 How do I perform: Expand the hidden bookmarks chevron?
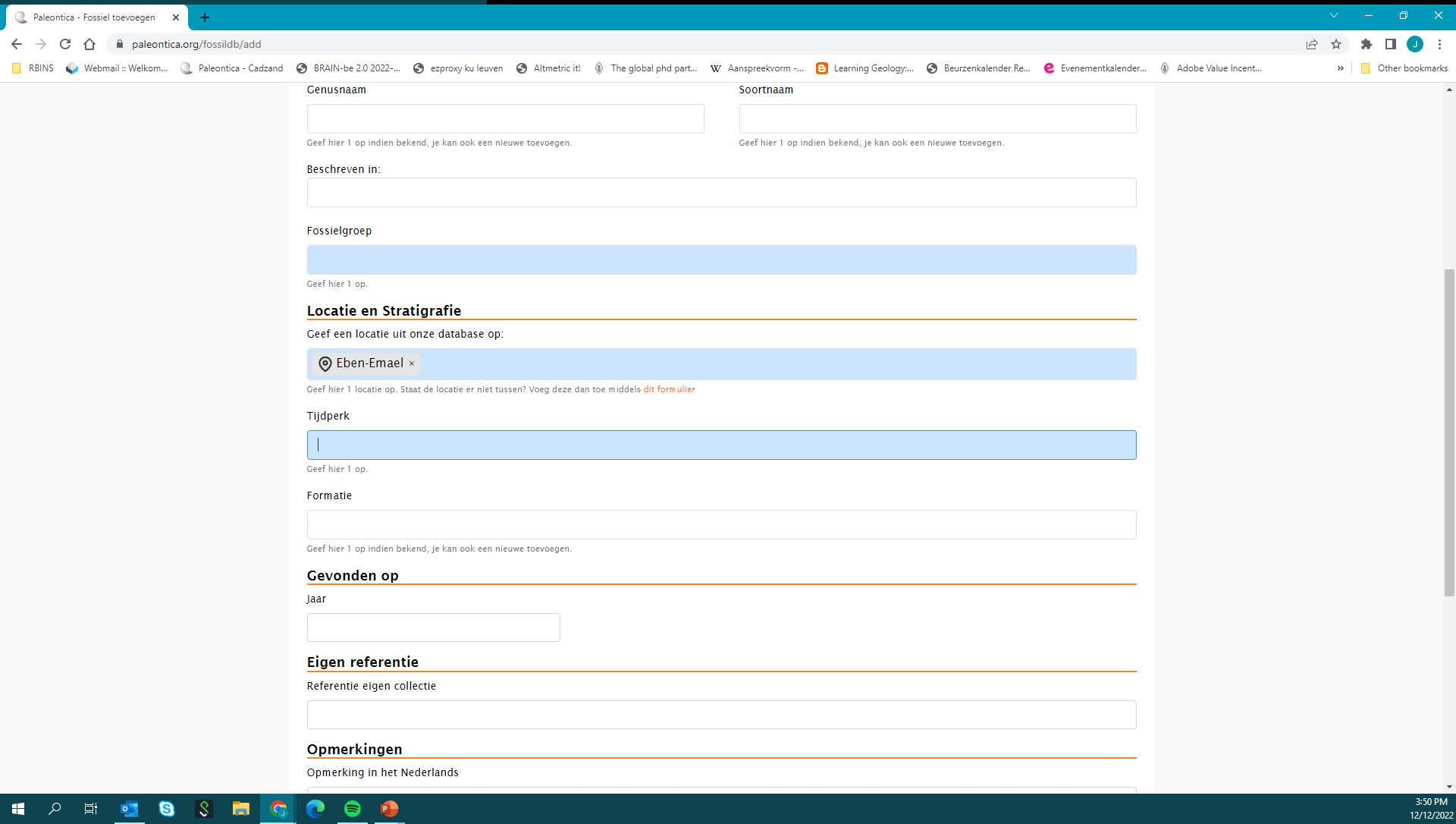click(x=1340, y=68)
